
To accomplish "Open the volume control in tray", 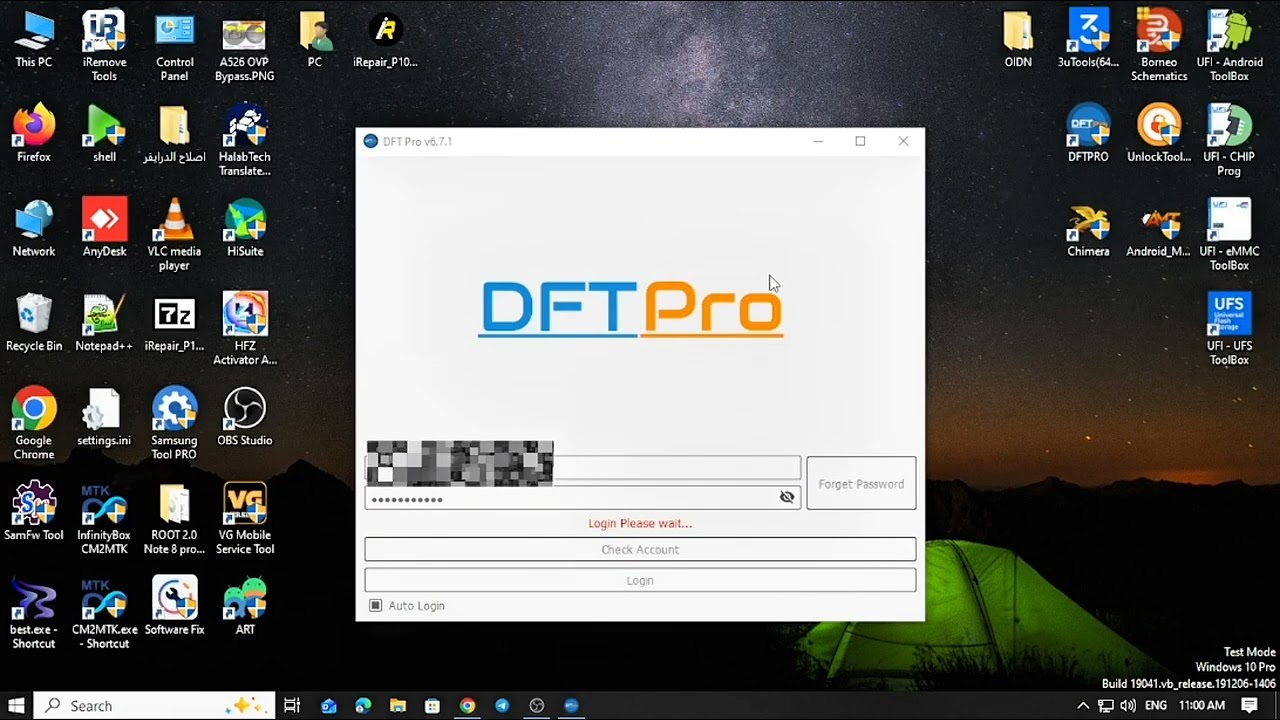I will click(x=1128, y=705).
